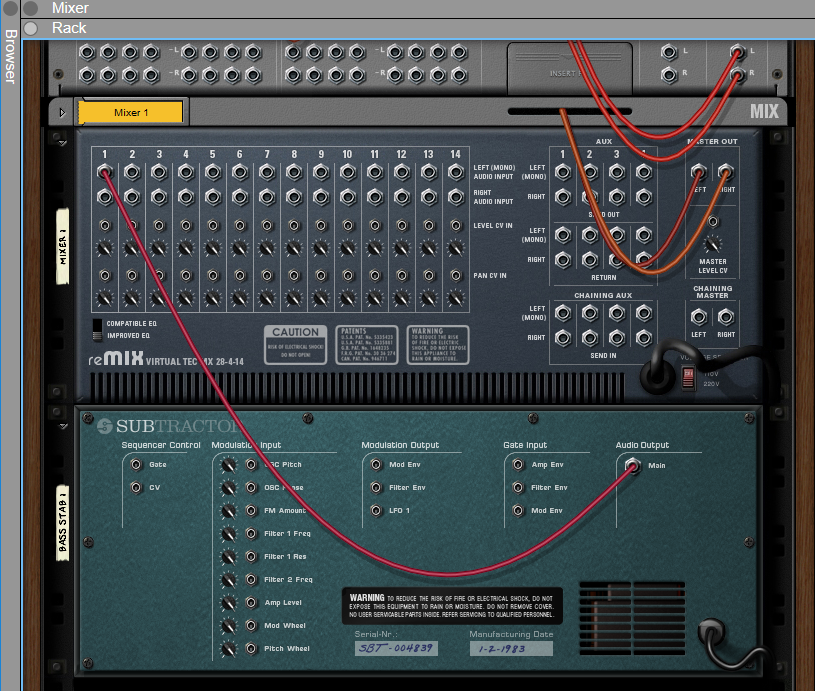Unfold the Mixer 1 device with the triangle
The width and height of the screenshot is (815, 691).
click(x=62, y=112)
